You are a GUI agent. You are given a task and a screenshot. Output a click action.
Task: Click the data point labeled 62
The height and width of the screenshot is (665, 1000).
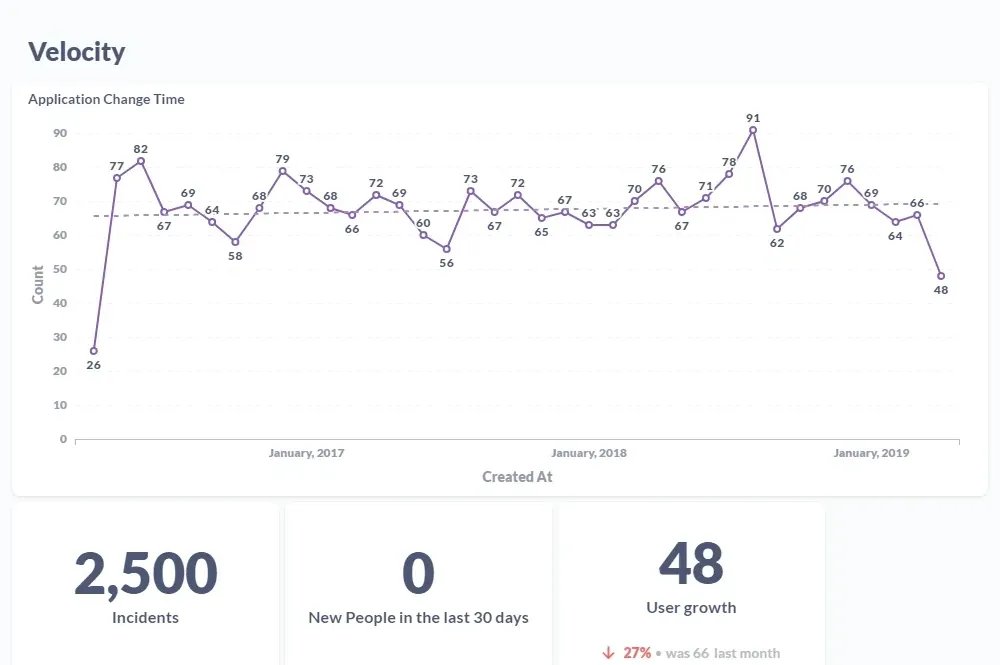(777, 229)
